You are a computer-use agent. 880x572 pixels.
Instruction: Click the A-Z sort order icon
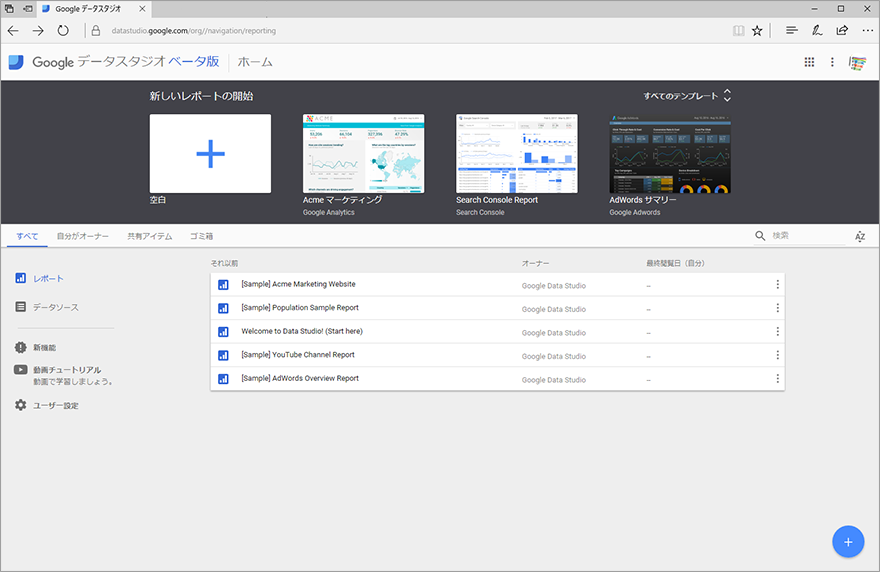click(859, 237)
